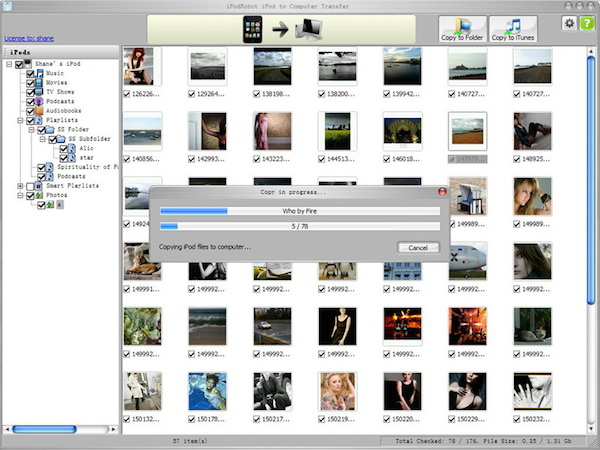Close the Copy in progress dialog
The height and width of the screenshot is (450, 600).
pyautogui.click(x=442, y=190)
